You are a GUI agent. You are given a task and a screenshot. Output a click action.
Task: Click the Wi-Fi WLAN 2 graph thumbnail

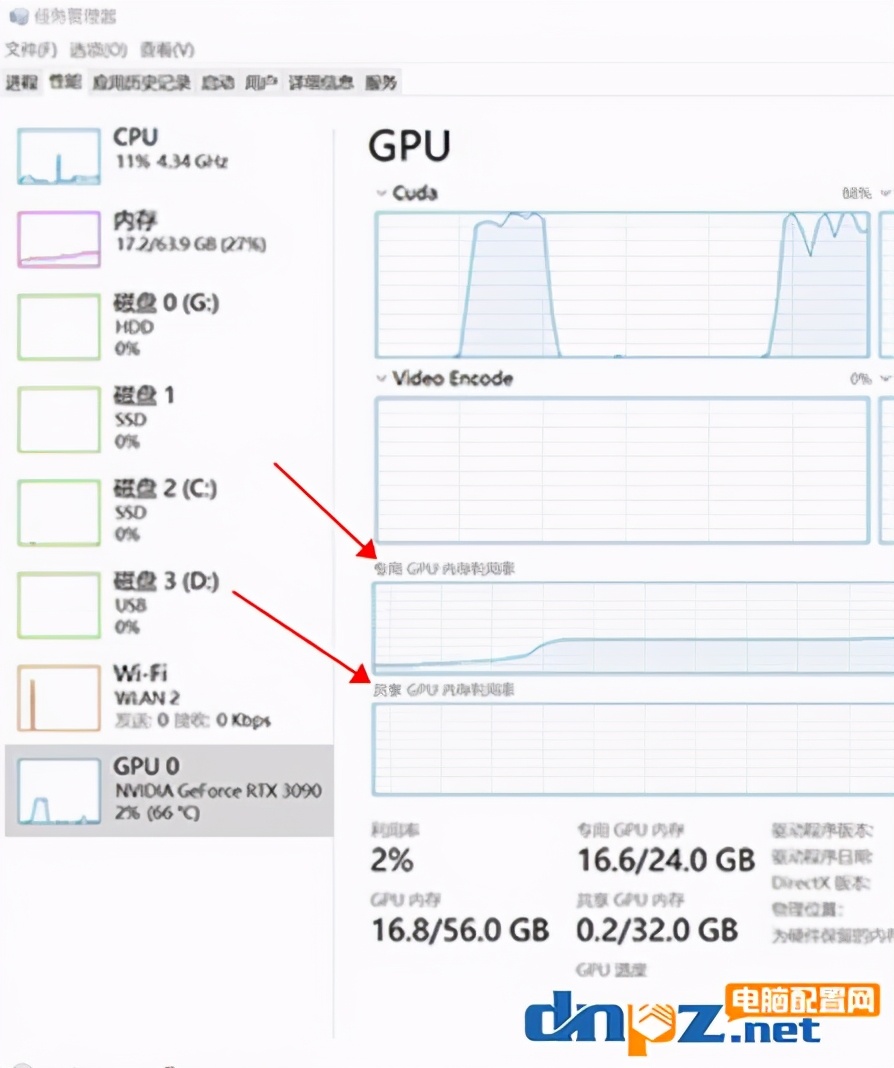click(x=58, y=697)
